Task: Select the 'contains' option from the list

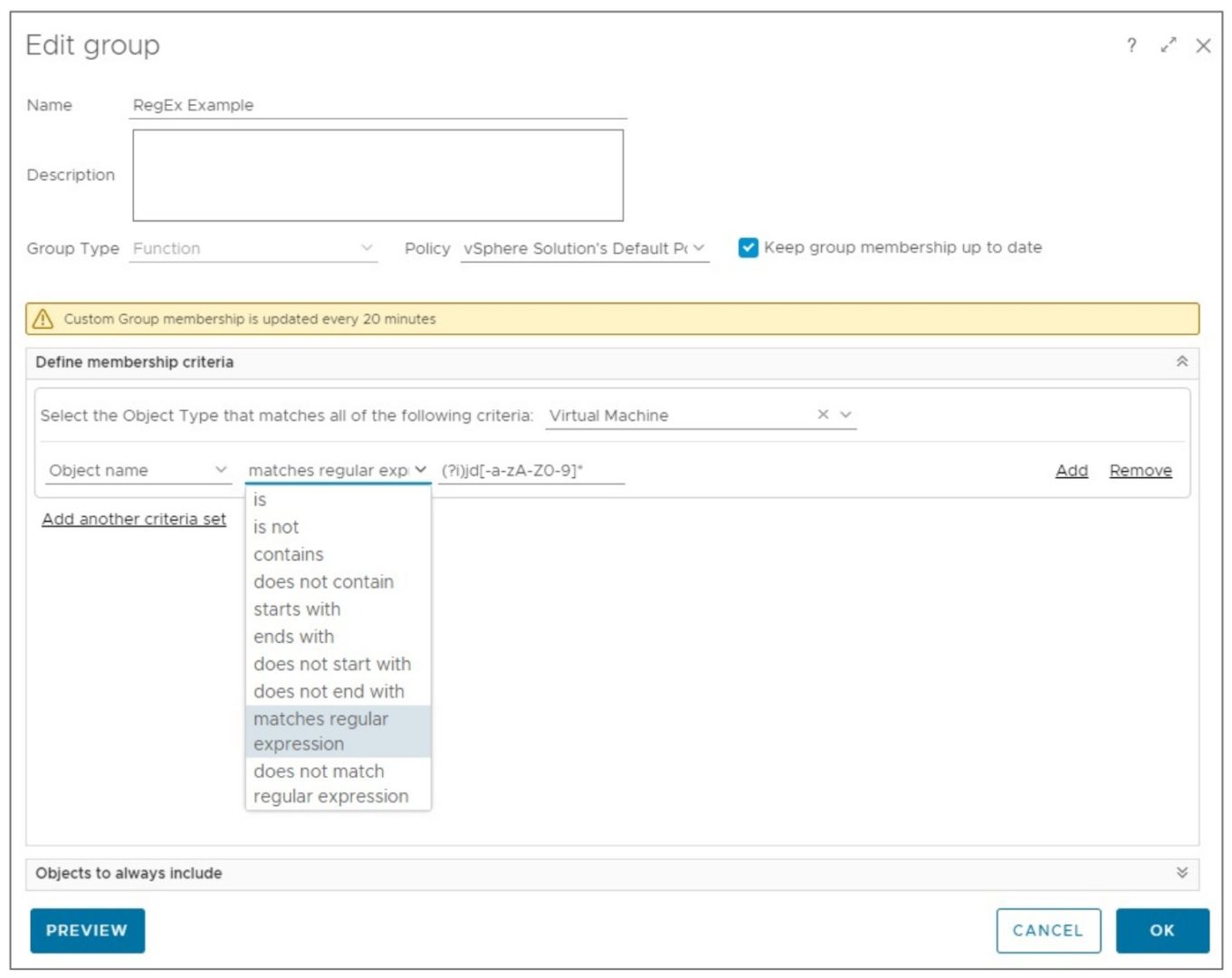Action: point(289,554)
